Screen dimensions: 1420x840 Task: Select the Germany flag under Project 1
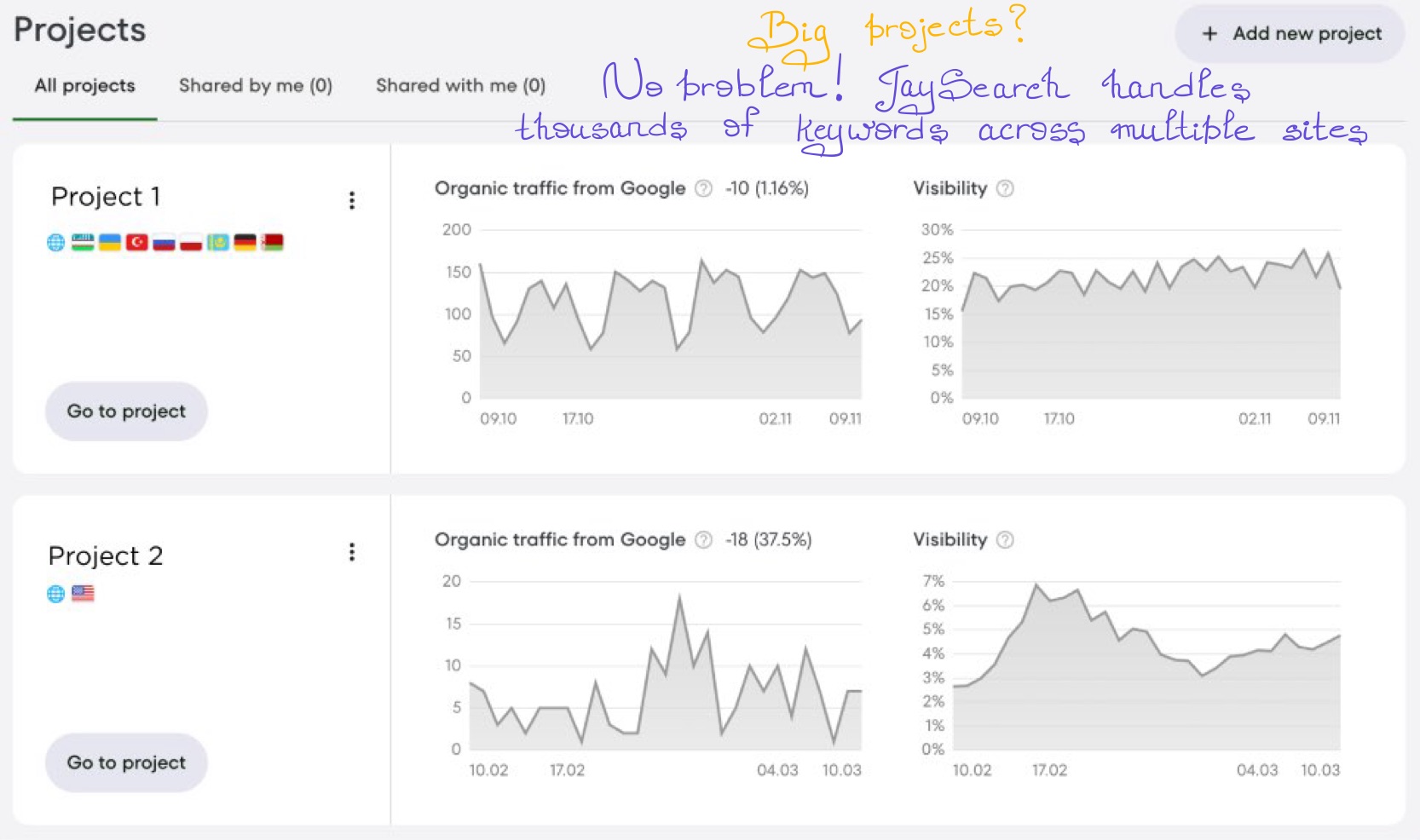click(x=246, y=241)
